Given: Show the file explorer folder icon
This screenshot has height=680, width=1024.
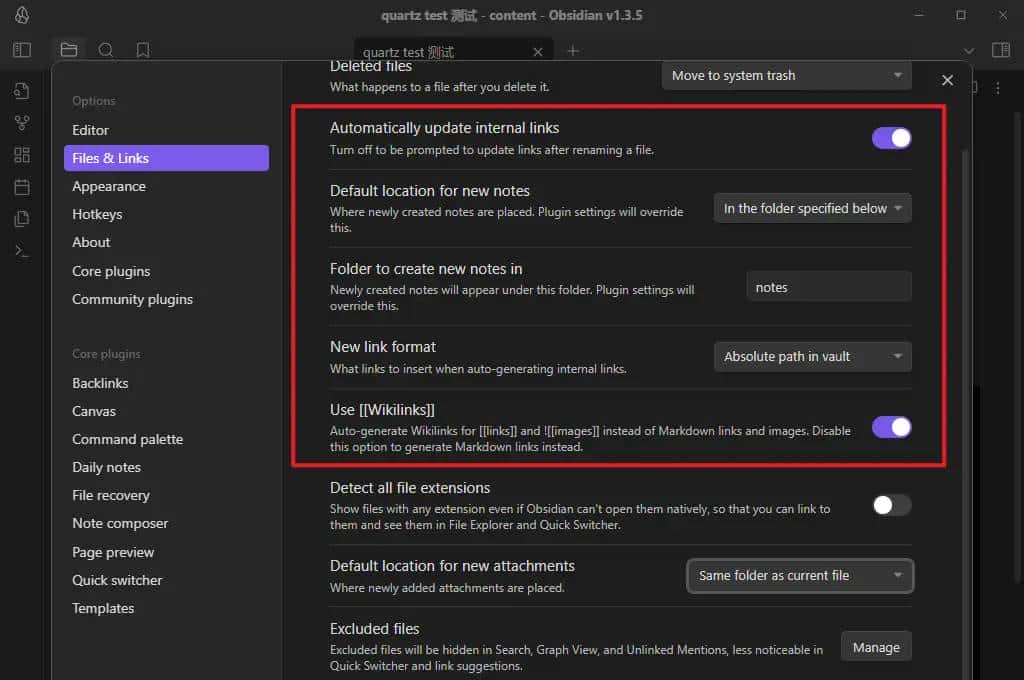Looking at the screenshot, I should (x=68, y=50).
